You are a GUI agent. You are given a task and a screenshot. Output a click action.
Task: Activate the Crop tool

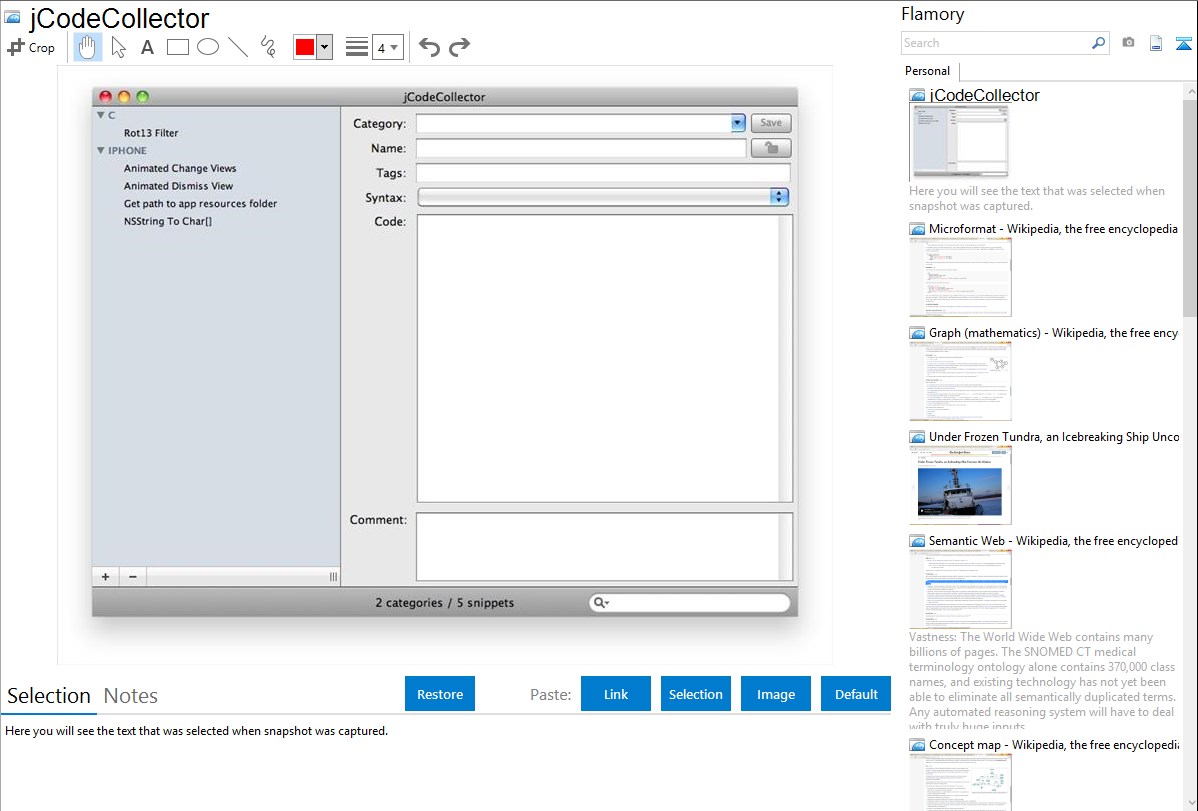coord(31,47)
